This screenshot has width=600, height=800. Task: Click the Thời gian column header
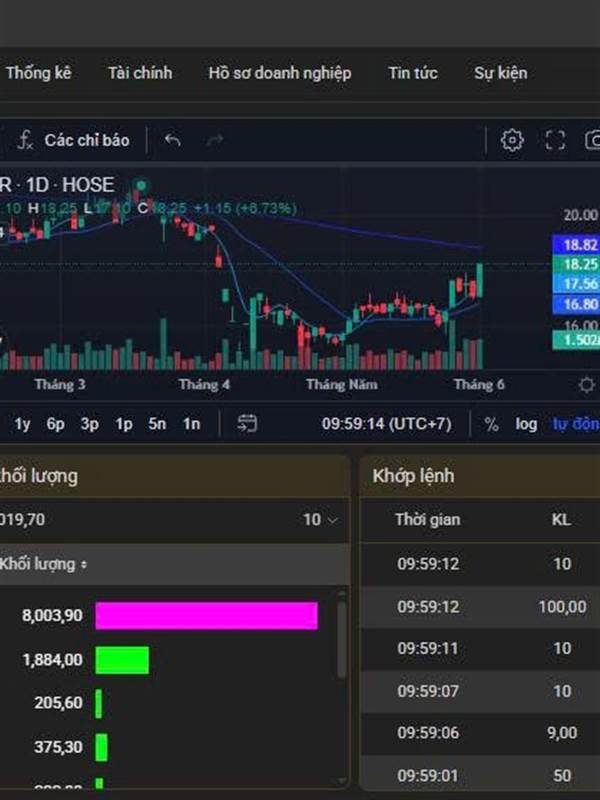428,520
